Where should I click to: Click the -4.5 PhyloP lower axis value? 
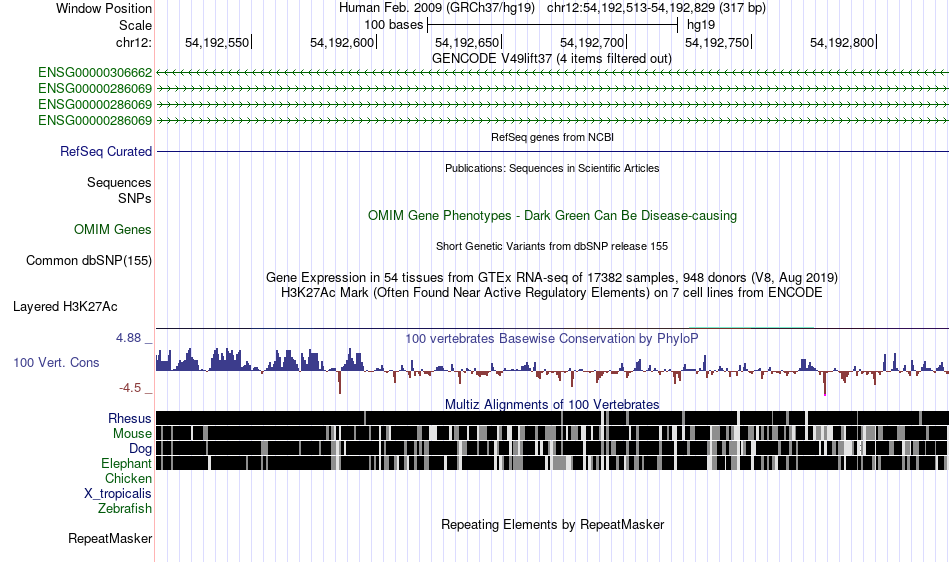[x=130, y=388]
